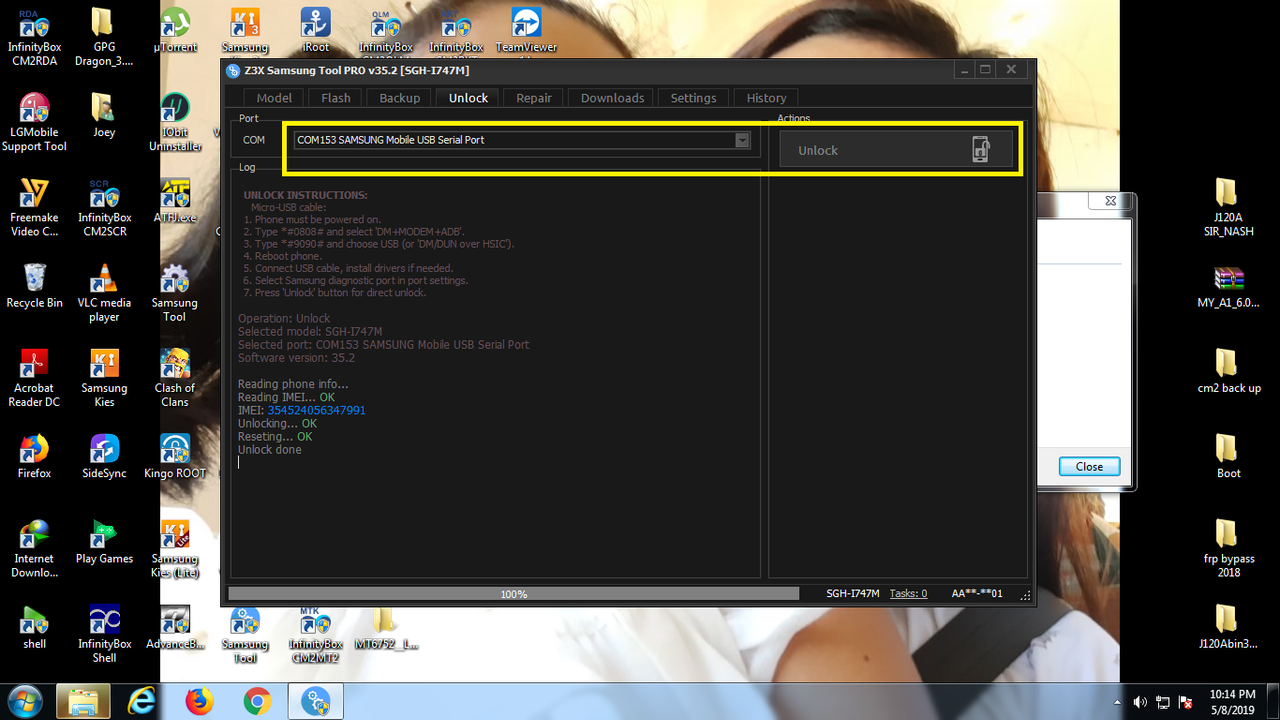This screenshot has height=720, width=1280.
Task: Select the Unlock tab
Action: pyautogui.click(x=468, y=98)
